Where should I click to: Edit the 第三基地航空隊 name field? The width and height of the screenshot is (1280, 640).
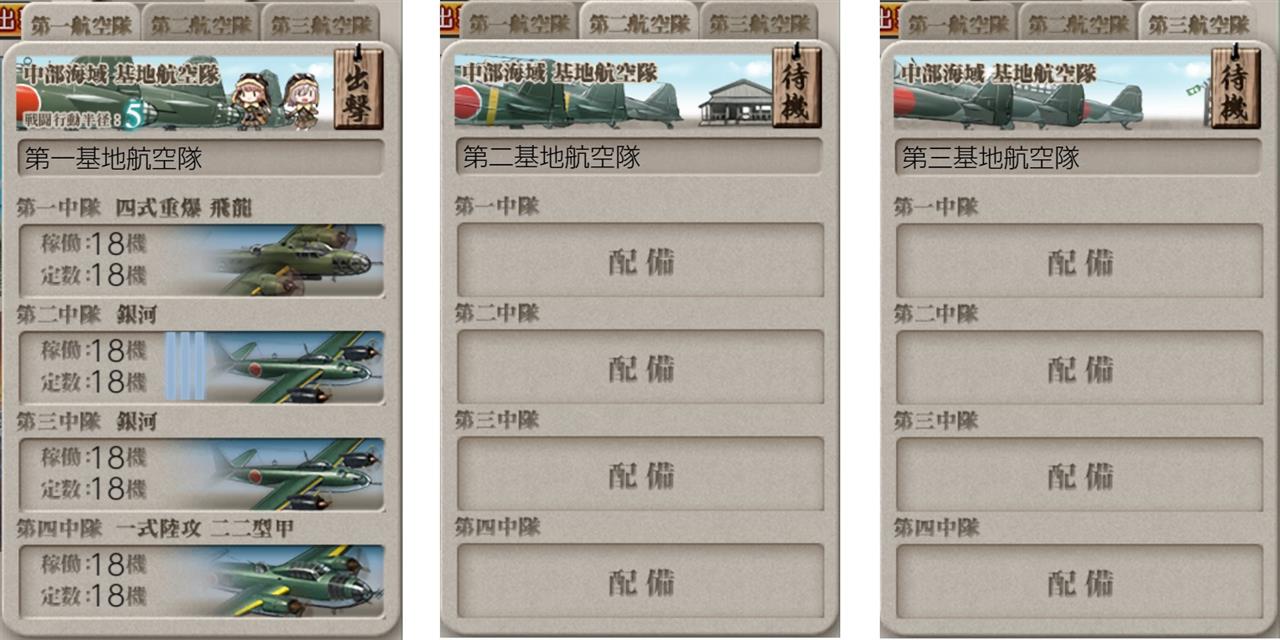point(1078,157)
